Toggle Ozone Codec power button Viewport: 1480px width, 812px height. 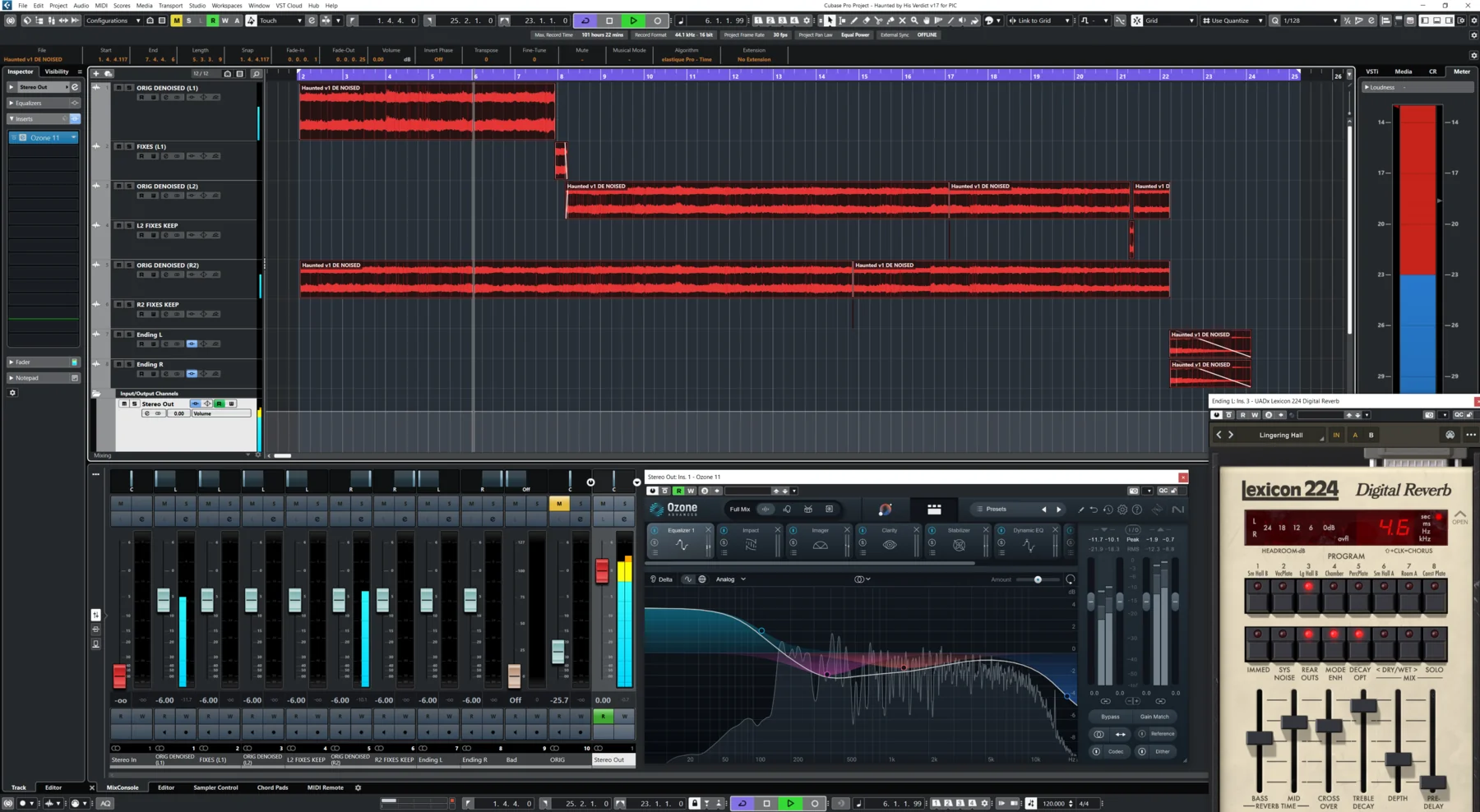click(x=1096, y=751)
